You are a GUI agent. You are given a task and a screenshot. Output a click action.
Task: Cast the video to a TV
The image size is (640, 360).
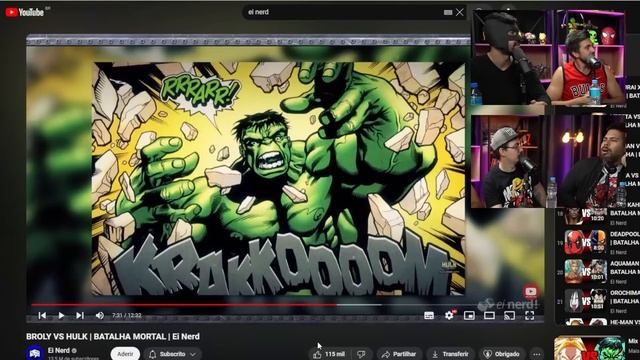(509, 315)
